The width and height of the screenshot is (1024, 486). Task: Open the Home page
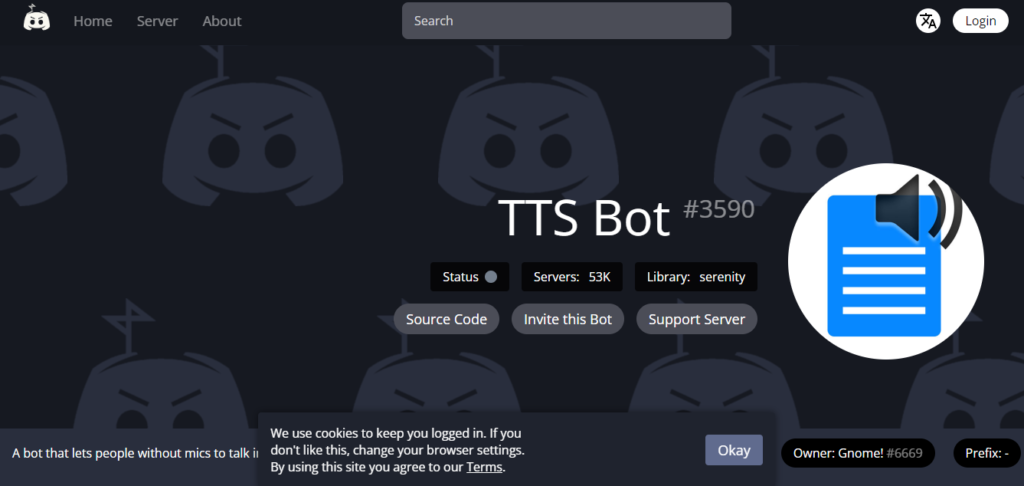tap(93, 21)
